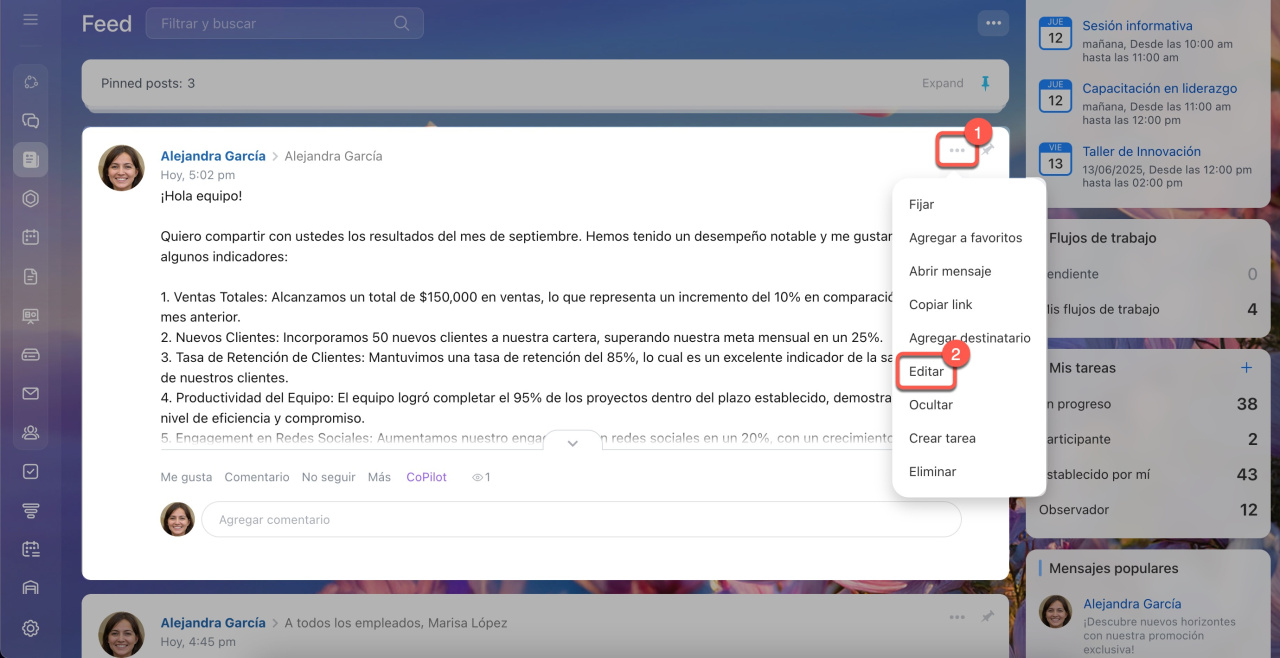Click the Filtrar y buscar search field

pyautogui.click(x=284, y=23)
